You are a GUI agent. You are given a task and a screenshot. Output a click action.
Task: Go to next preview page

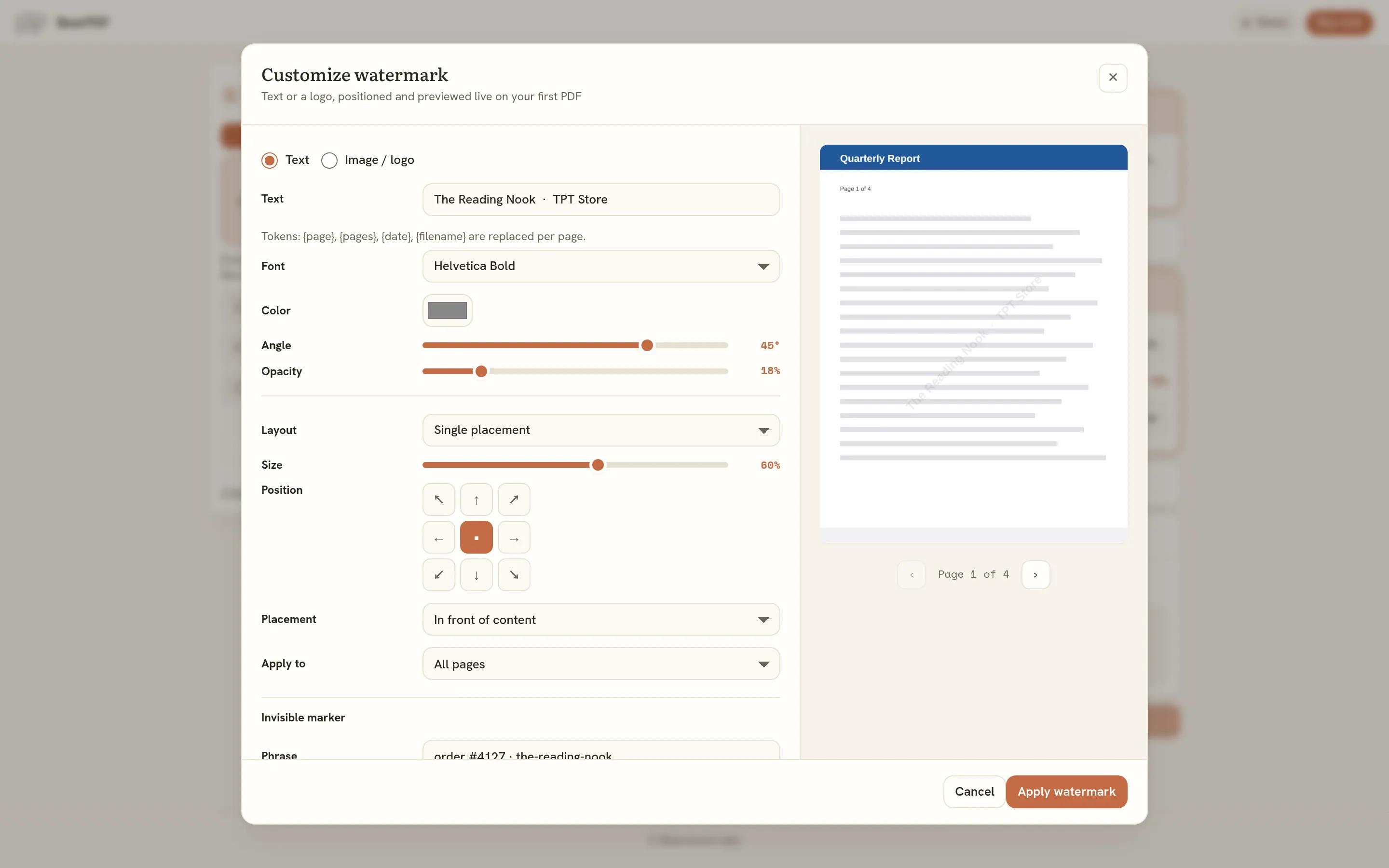pos(1035,575)
